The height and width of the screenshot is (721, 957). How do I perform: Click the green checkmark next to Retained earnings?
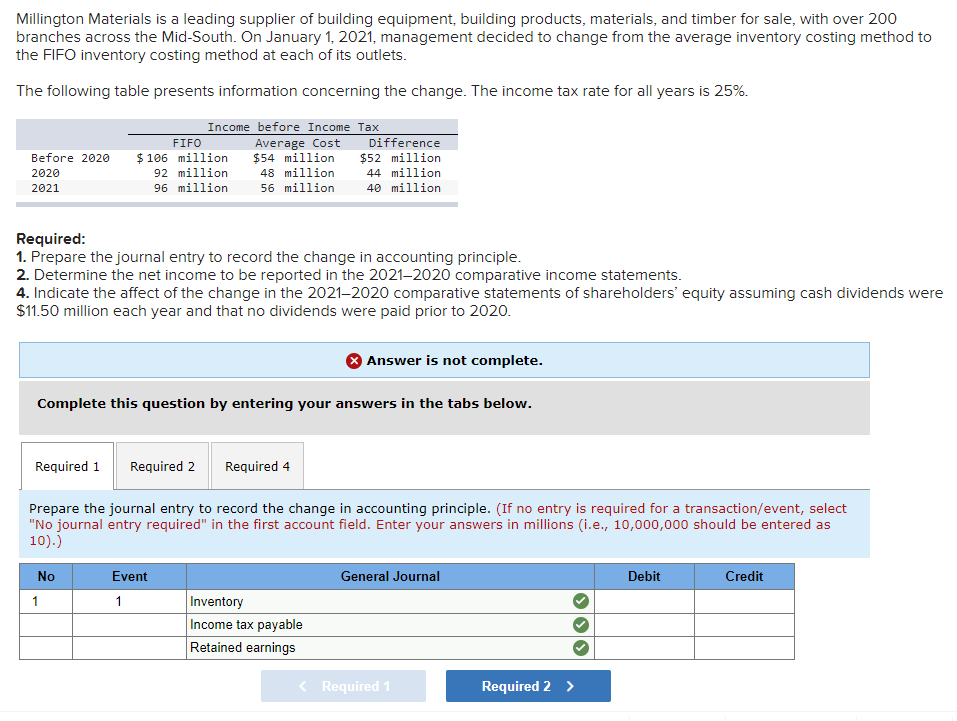tap(581, 647)
